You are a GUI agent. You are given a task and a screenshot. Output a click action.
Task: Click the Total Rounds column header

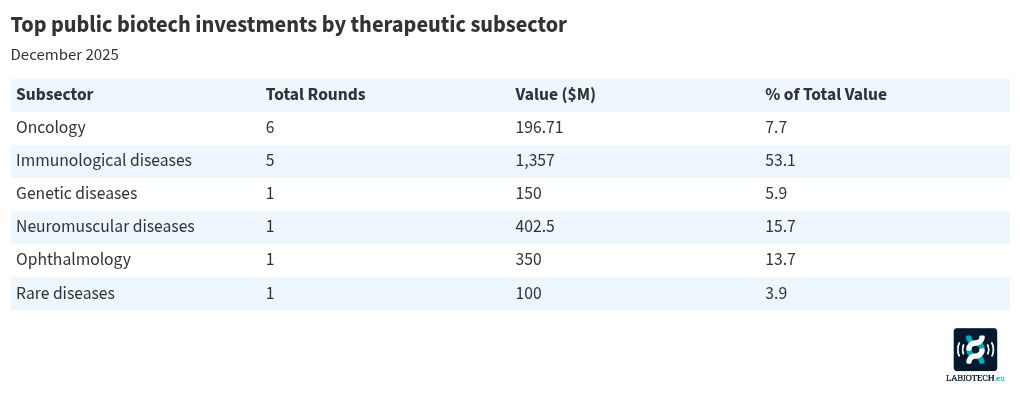(x=315, y=95)
